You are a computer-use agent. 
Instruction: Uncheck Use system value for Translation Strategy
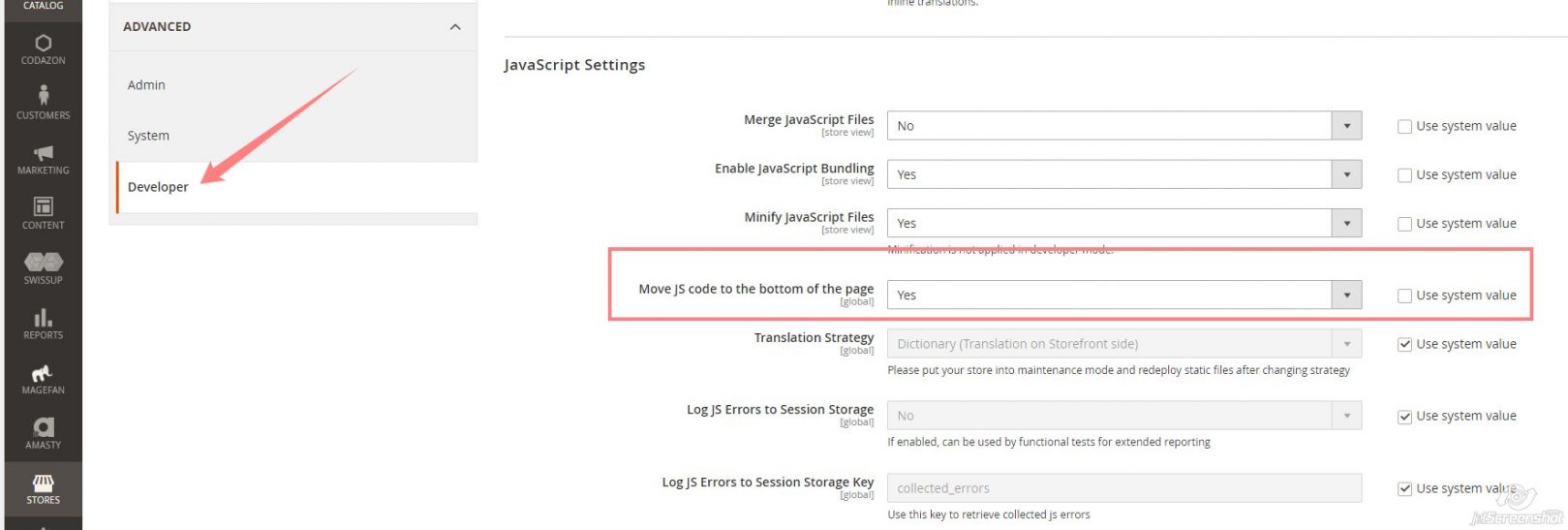[x=1404, y=344]
